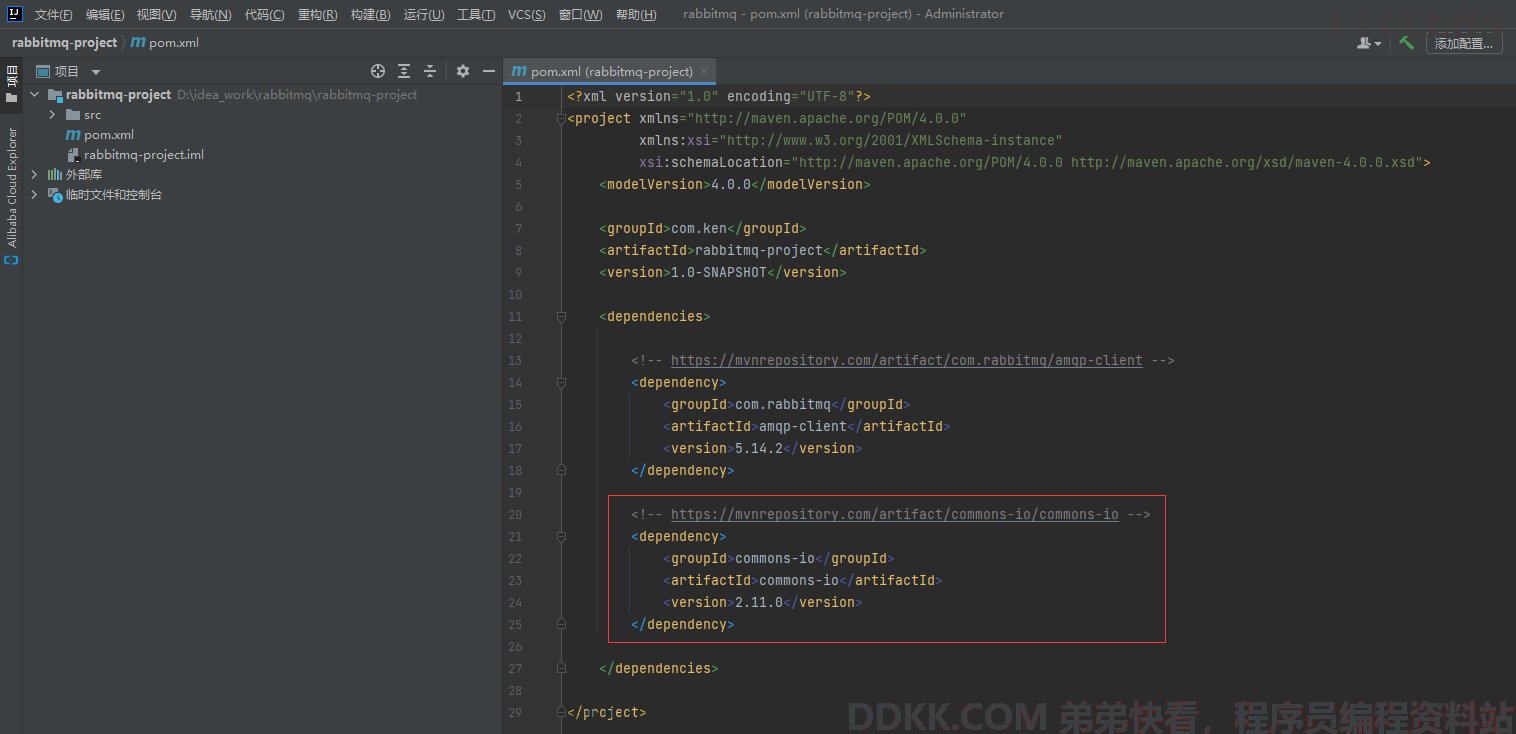Toggle the 项目 tool window side tab
Viewport: 1516px width, 734px height.
11,85
